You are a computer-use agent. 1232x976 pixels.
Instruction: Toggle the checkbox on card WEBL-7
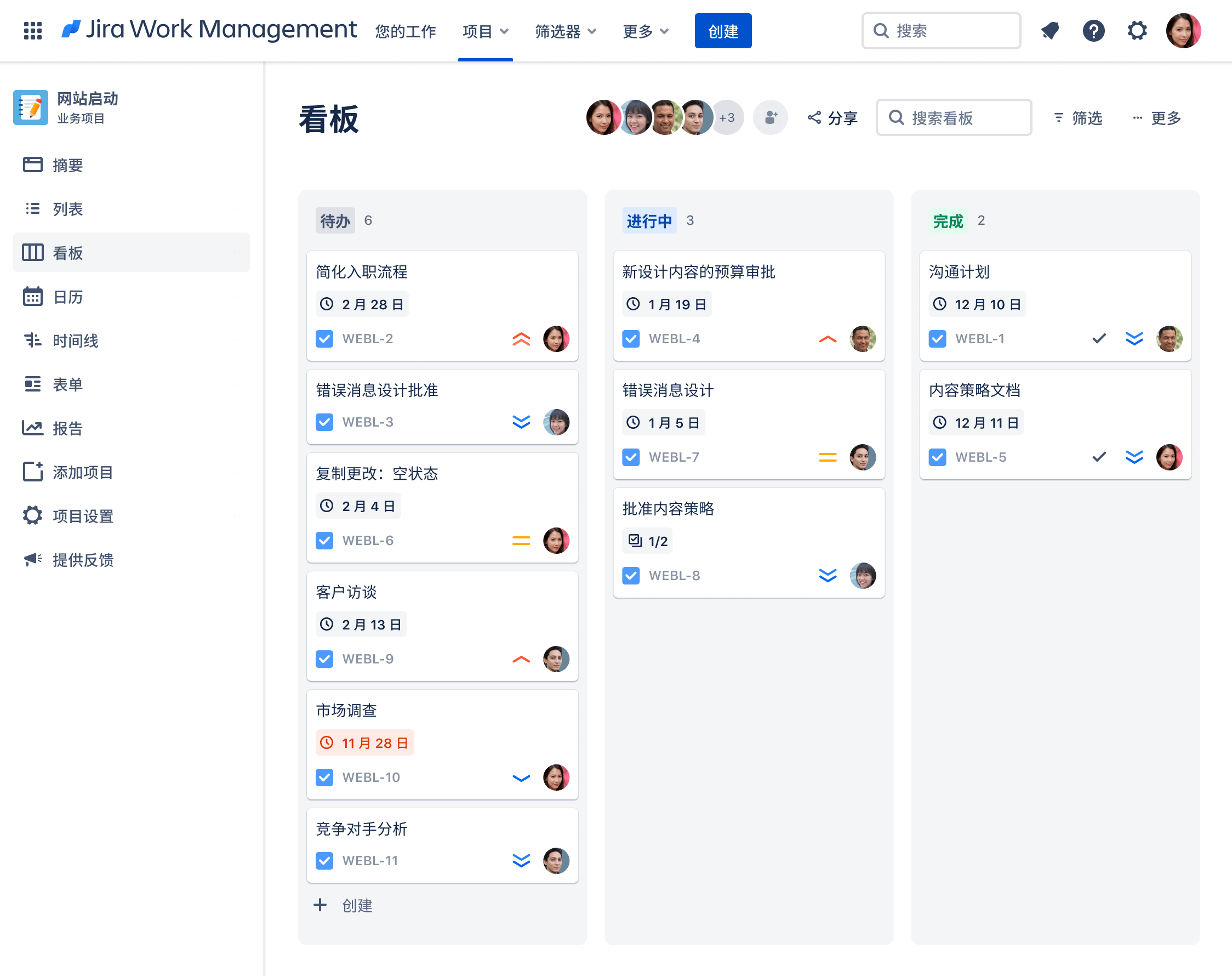pos(631,457)
